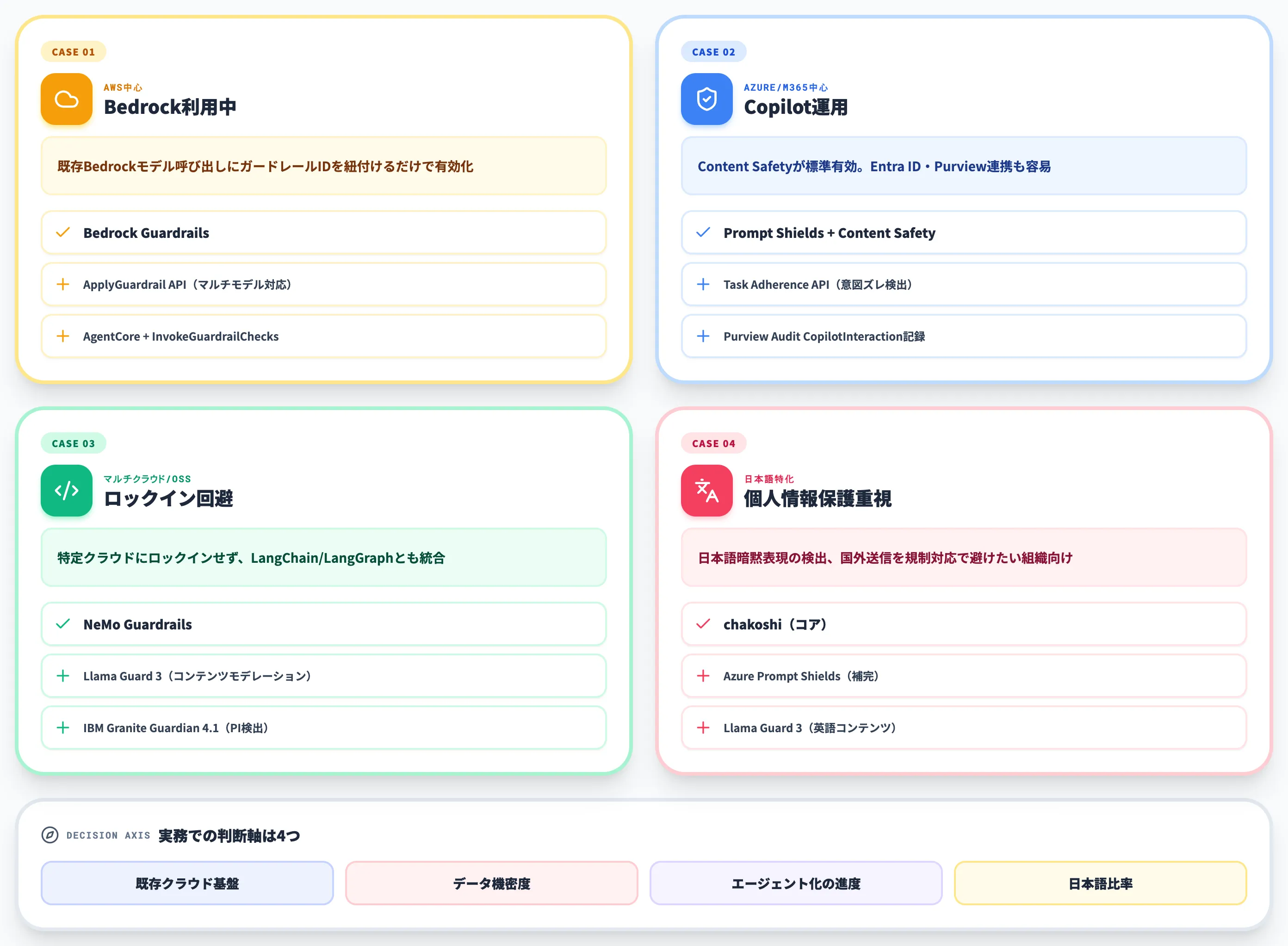Click the plus icon beside Task Adherence API

pos(703,284)
